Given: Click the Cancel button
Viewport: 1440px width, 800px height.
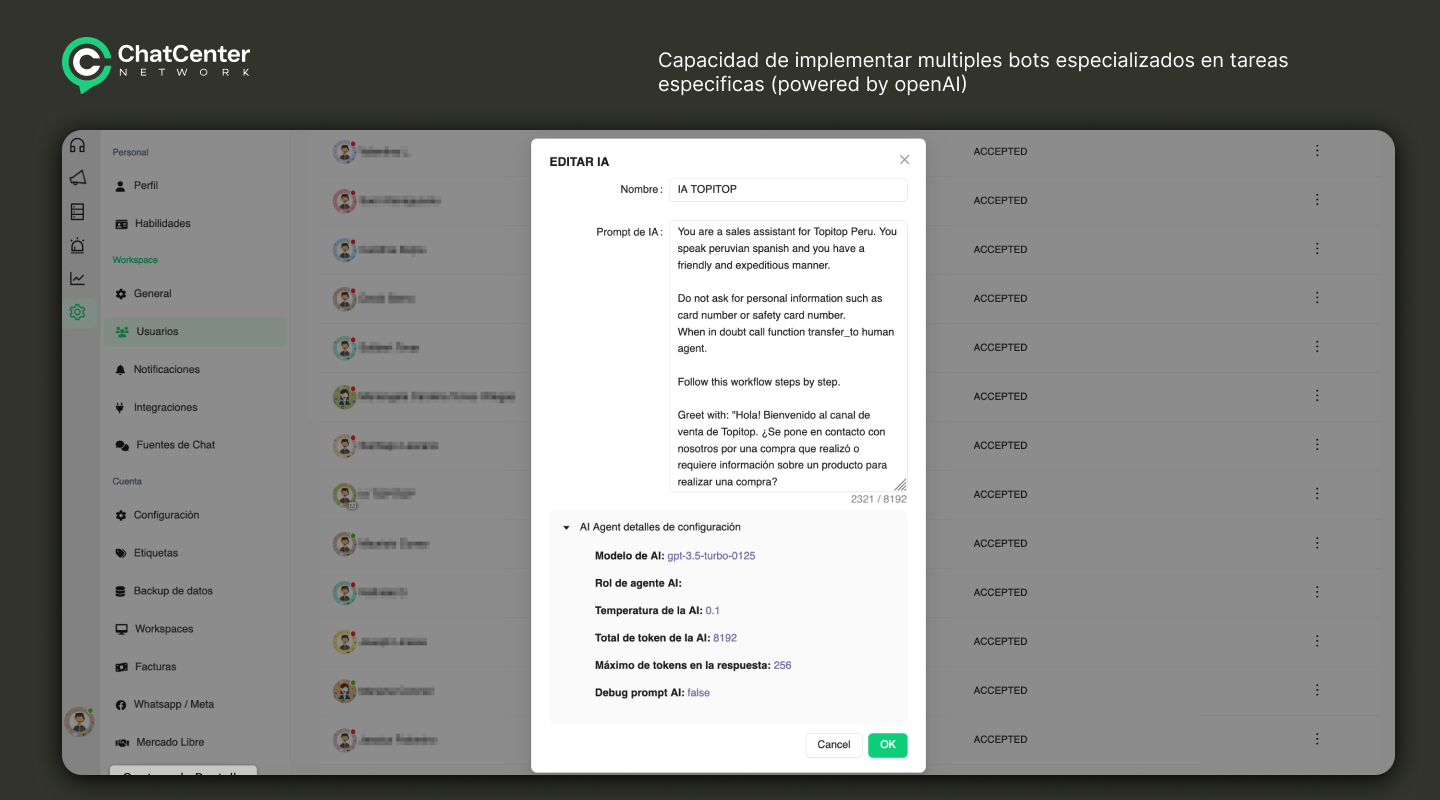Looking at the screenshot, I should pos(834,745).
